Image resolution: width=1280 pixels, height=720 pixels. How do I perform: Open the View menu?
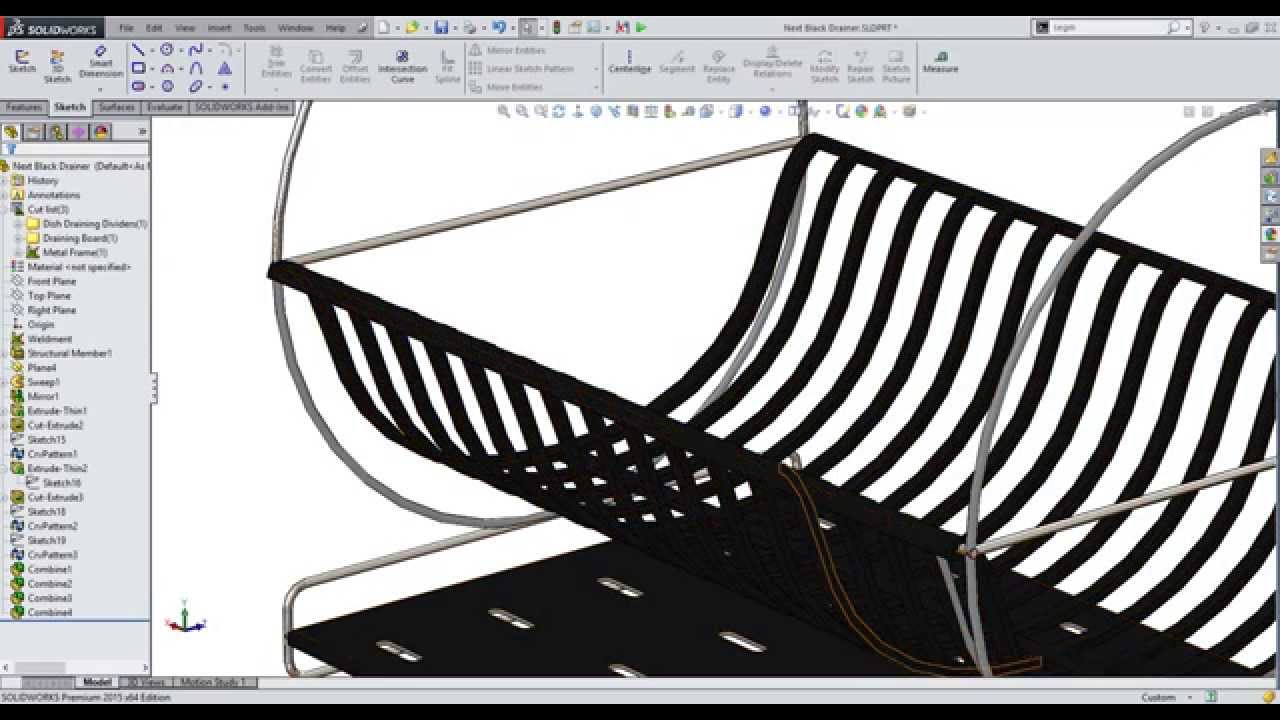[x=185, y=28]
